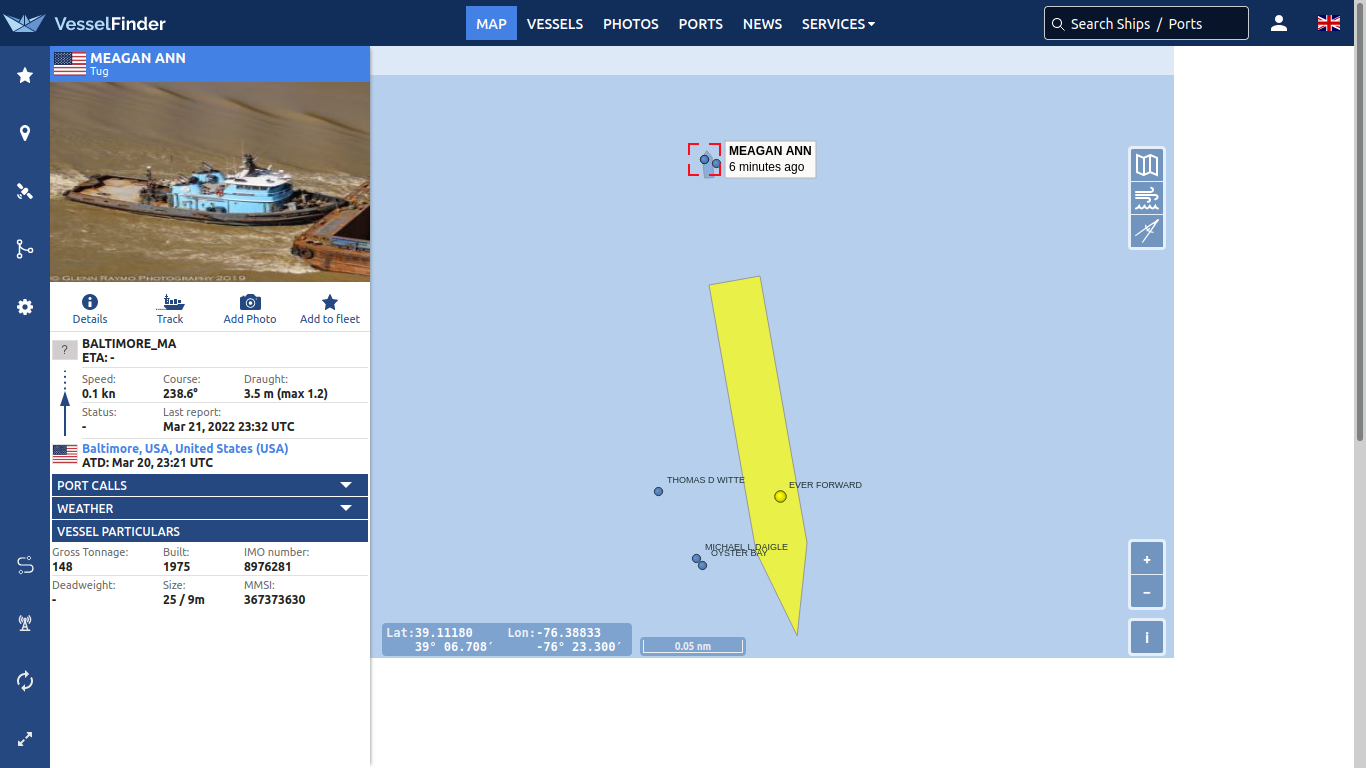Select the distance measure tool icon

1147,231
